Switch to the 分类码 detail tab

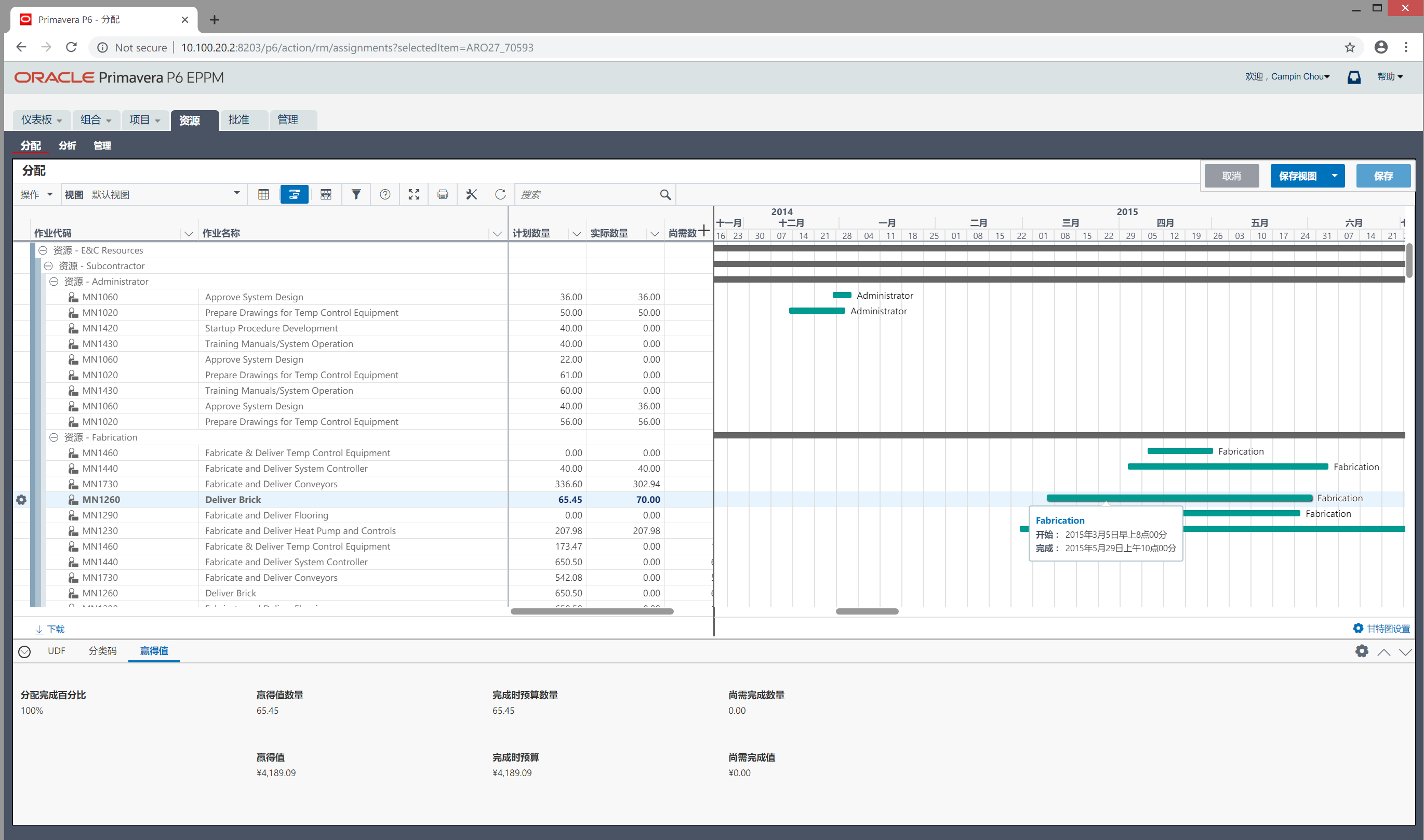tap(102, 651)
